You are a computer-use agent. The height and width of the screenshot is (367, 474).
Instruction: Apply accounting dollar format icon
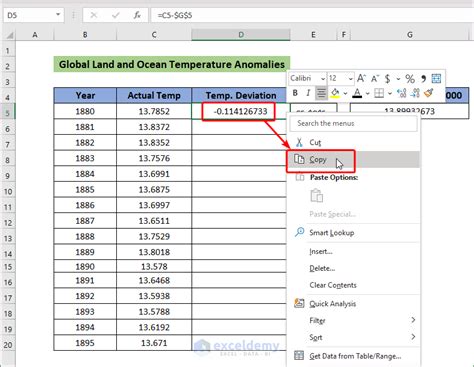point(387,79)
